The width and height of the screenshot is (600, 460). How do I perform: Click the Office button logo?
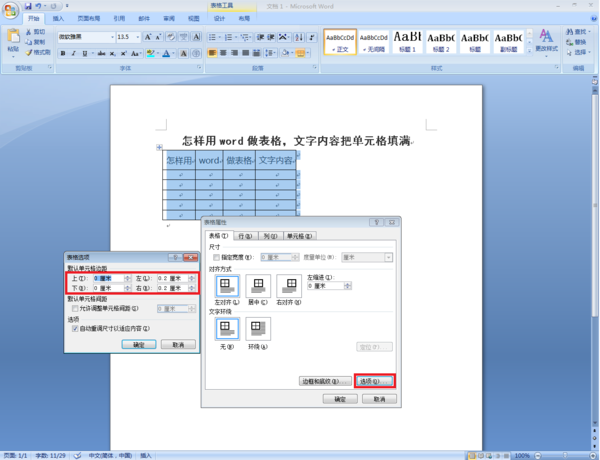(x=11, y=10)
